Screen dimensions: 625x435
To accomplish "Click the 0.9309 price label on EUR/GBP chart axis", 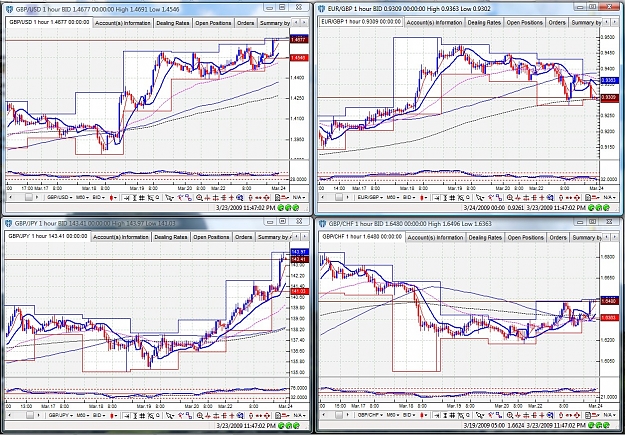I will tap(609, 97).
